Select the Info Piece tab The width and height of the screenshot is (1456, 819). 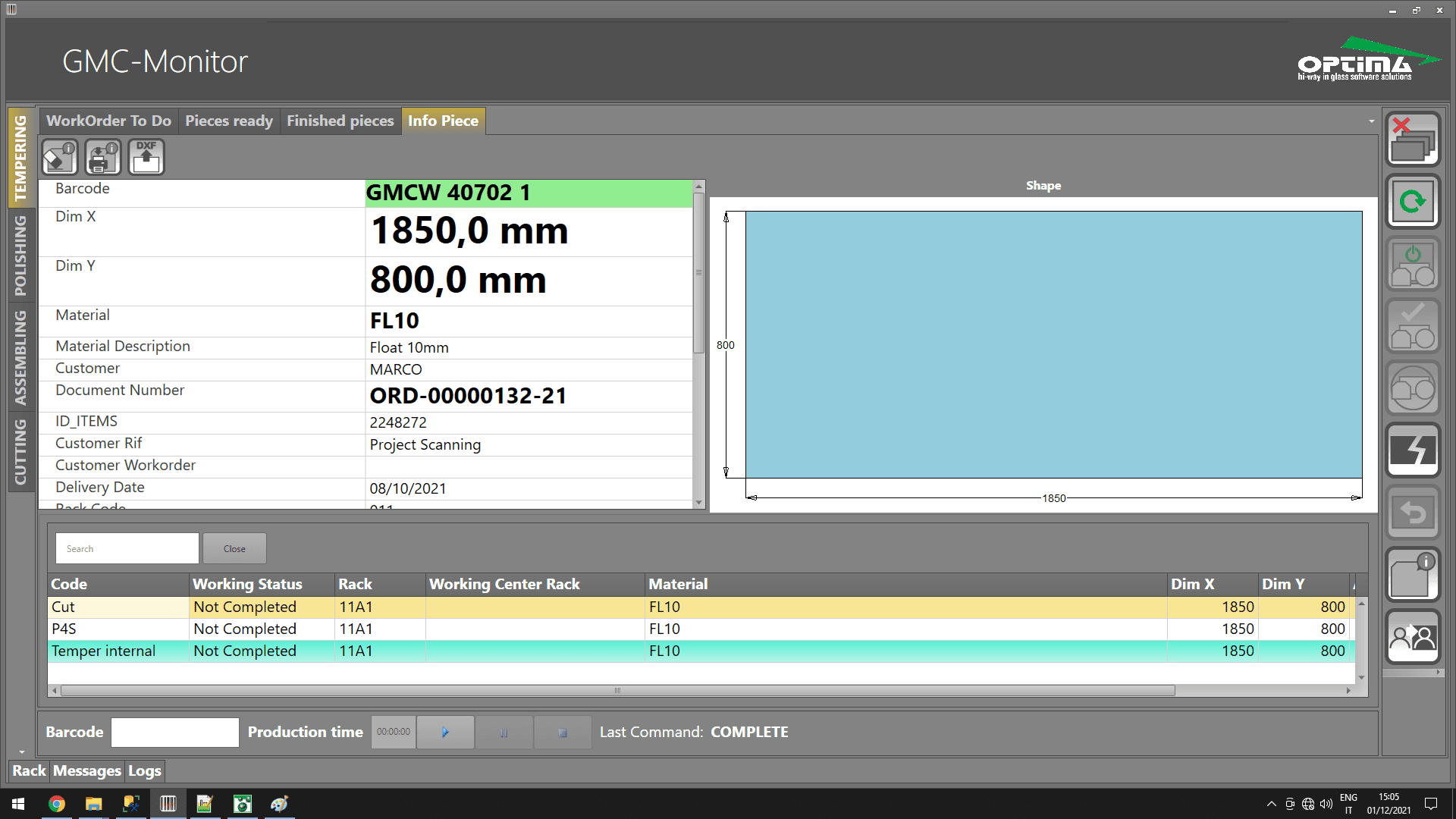pyautogui.click(x=443, y=121)
